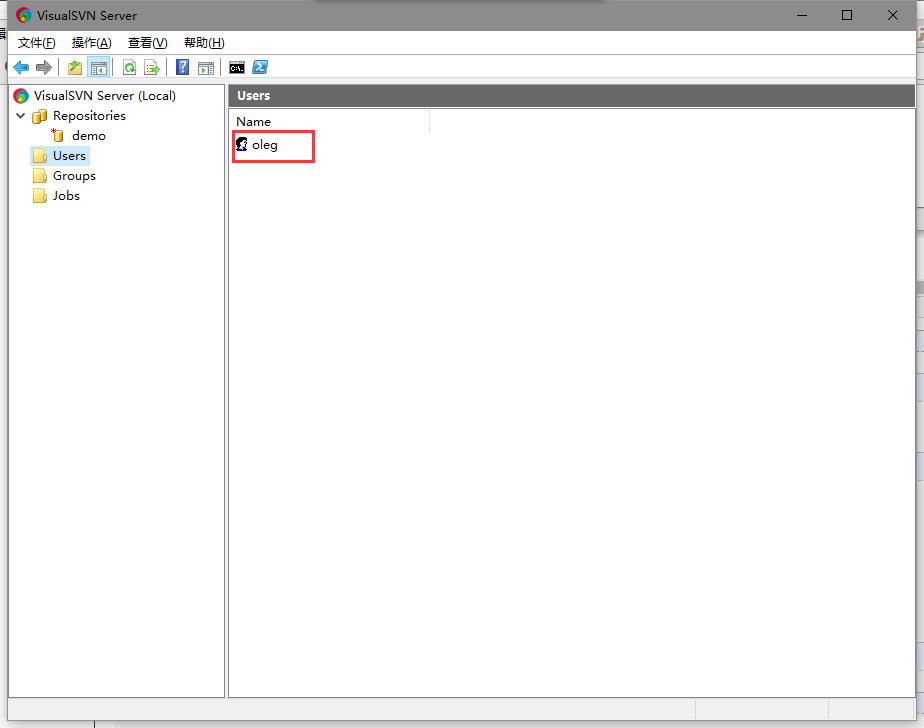Maximize the VisualSVN Server window
The width and height of the screenshot is (924, 728).
(847, 15)
